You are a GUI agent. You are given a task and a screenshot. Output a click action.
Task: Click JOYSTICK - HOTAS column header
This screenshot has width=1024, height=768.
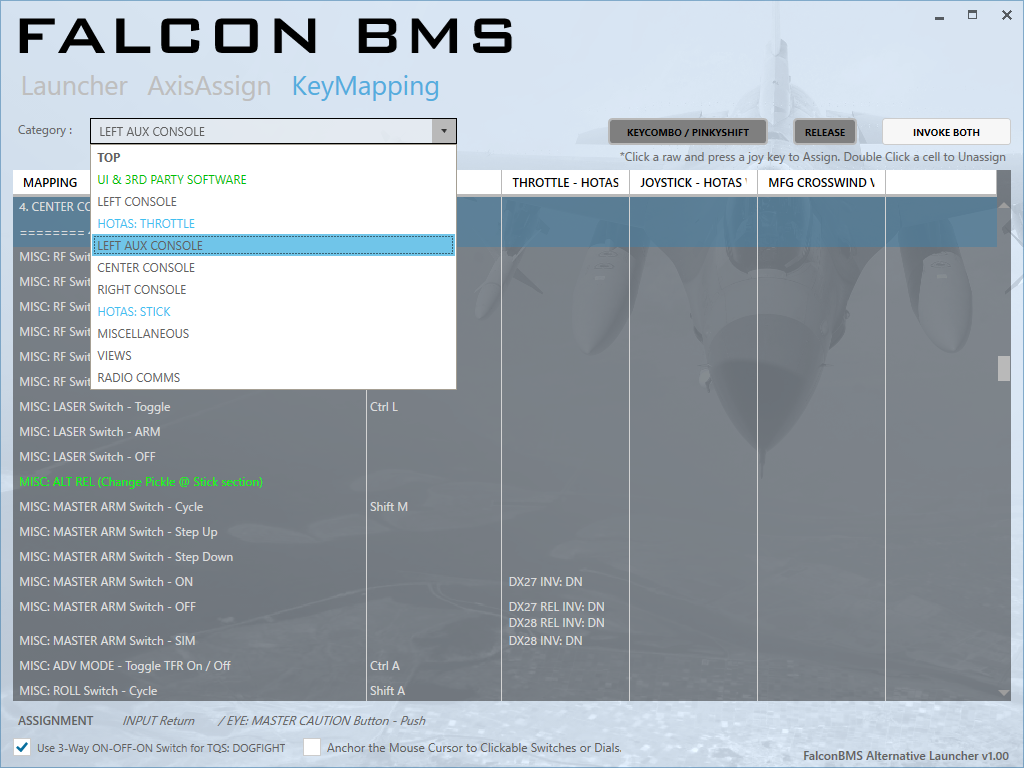tap(693, 183)
